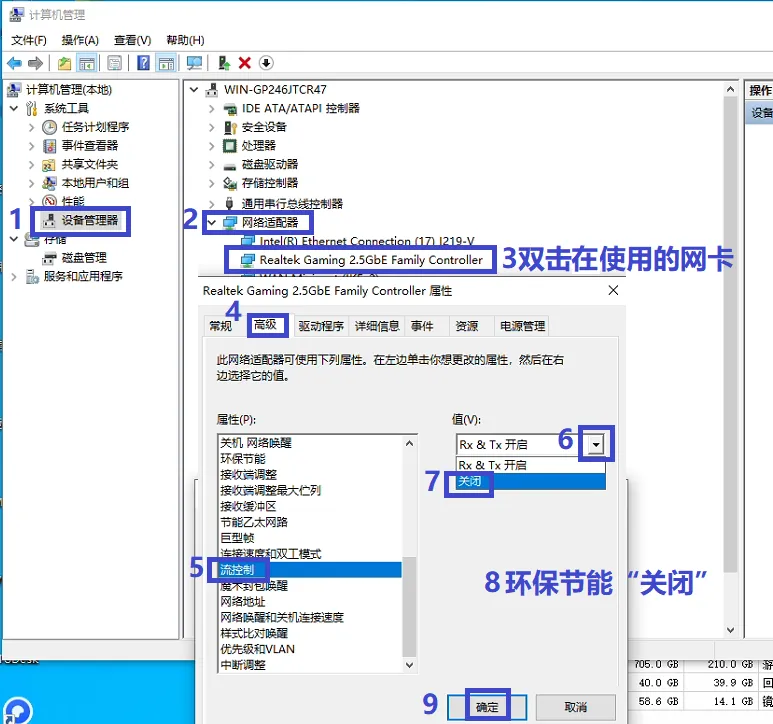Switch to the 电源管理 tab
This screenshot has height=724, width=773.
tap(523, 326)
